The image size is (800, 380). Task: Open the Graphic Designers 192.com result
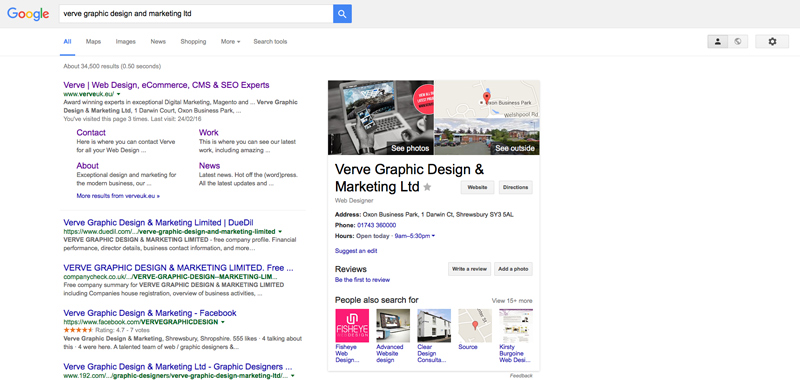click(x=178, y=367)
